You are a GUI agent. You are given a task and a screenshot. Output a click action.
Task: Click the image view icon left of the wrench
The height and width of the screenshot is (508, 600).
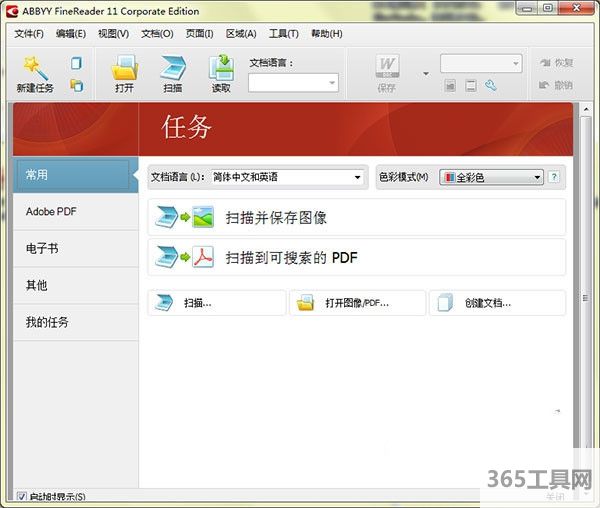(450, 86)
